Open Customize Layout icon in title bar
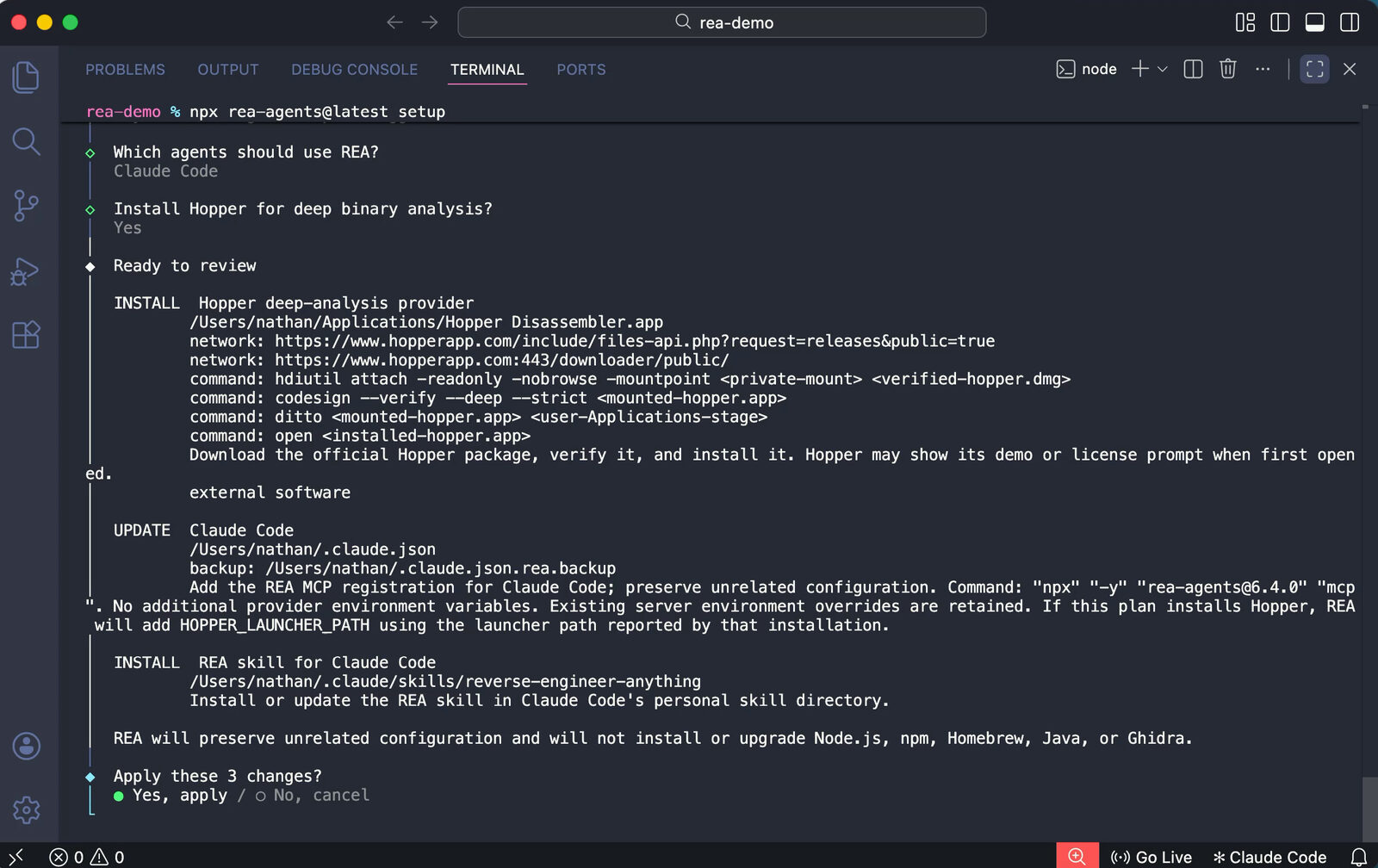The image size is (1378, 868). 1245,22
